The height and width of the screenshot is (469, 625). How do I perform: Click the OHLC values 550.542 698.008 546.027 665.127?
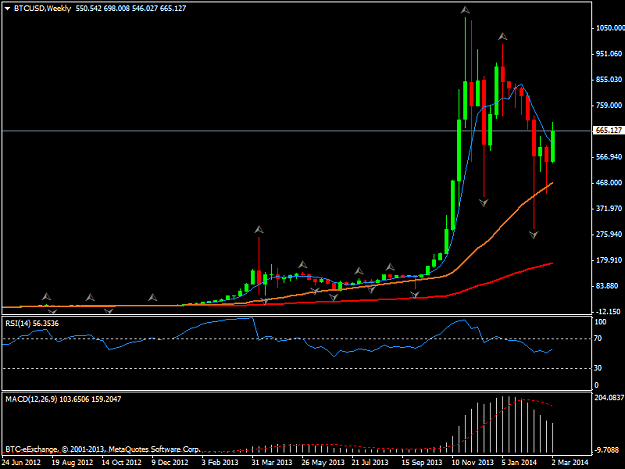click(x=131, y=8)
